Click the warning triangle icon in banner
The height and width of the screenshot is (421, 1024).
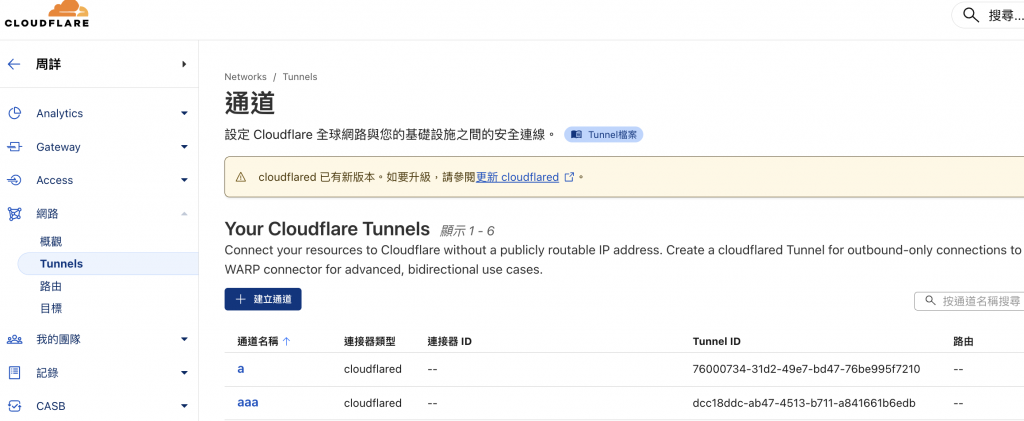click(241, 177)
